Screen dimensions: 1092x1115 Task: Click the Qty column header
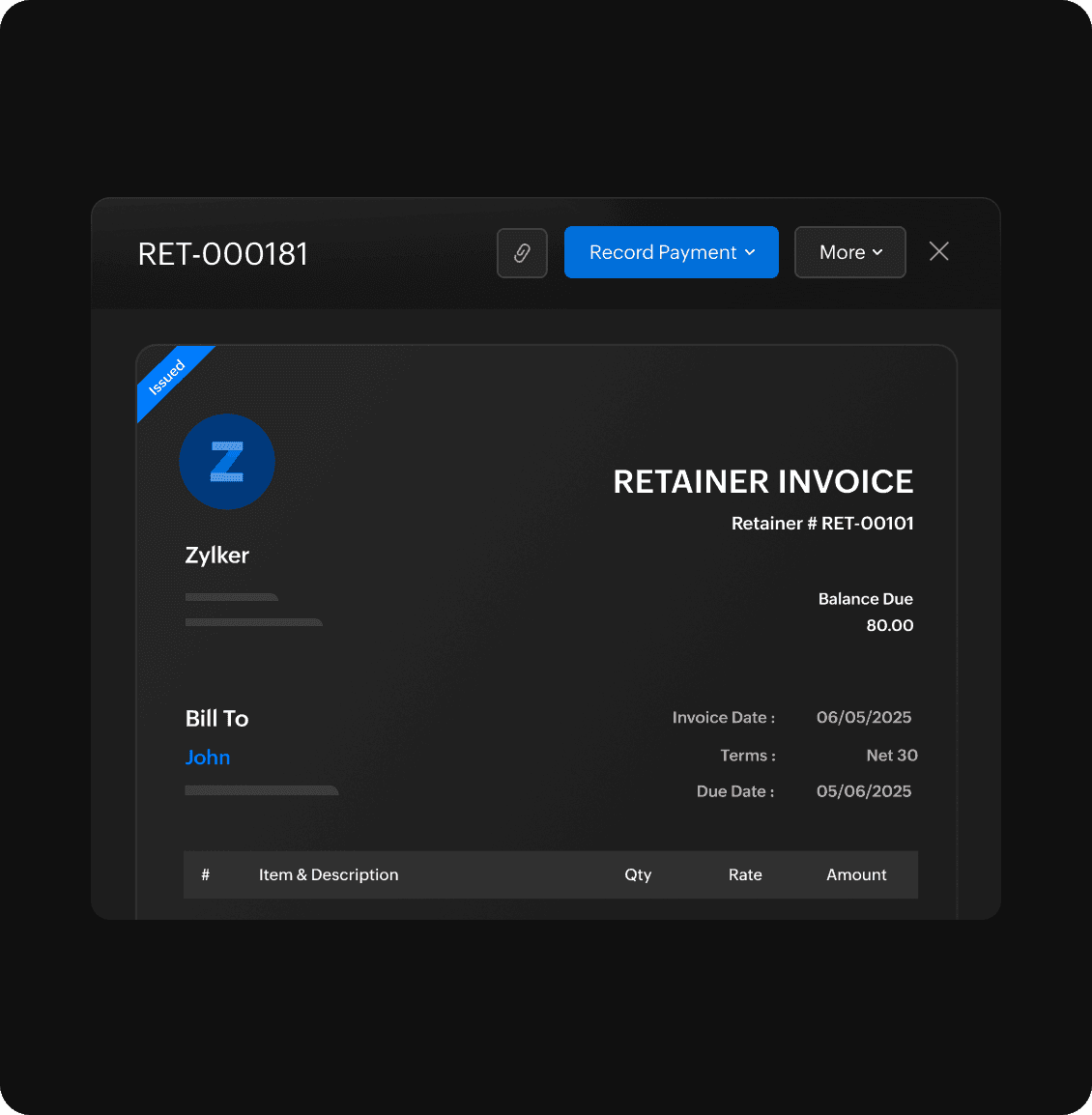pyautogui.click(x=638, y=874)
